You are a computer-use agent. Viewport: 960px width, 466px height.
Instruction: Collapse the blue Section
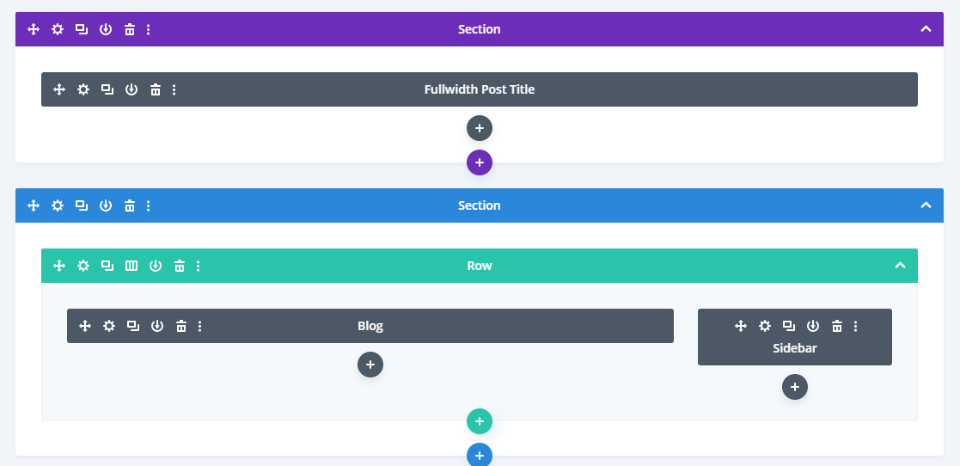926,205
